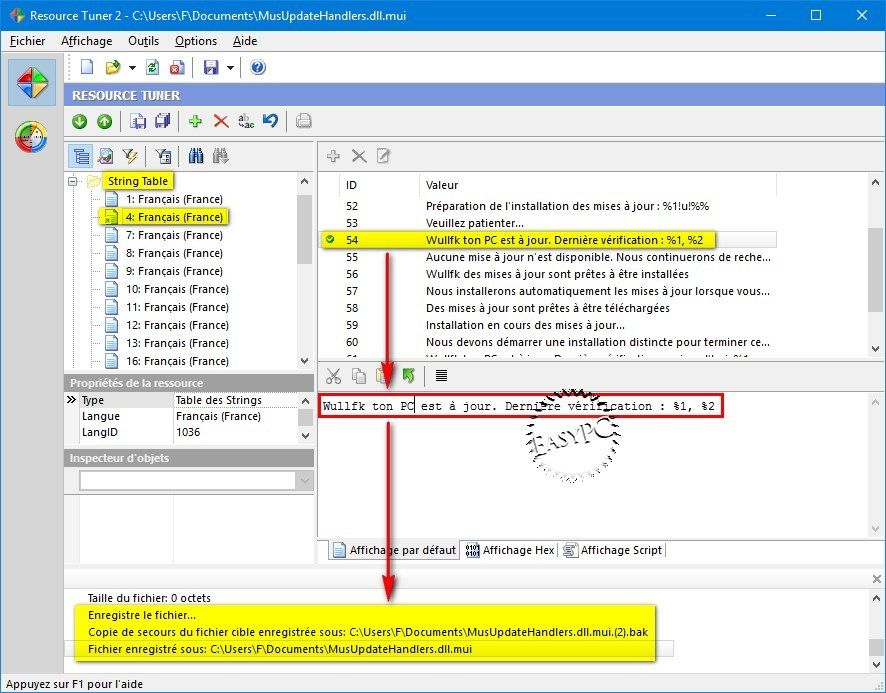Select tree item 8: Français (France)
886x693 pixels.
[x=174, y=253]
